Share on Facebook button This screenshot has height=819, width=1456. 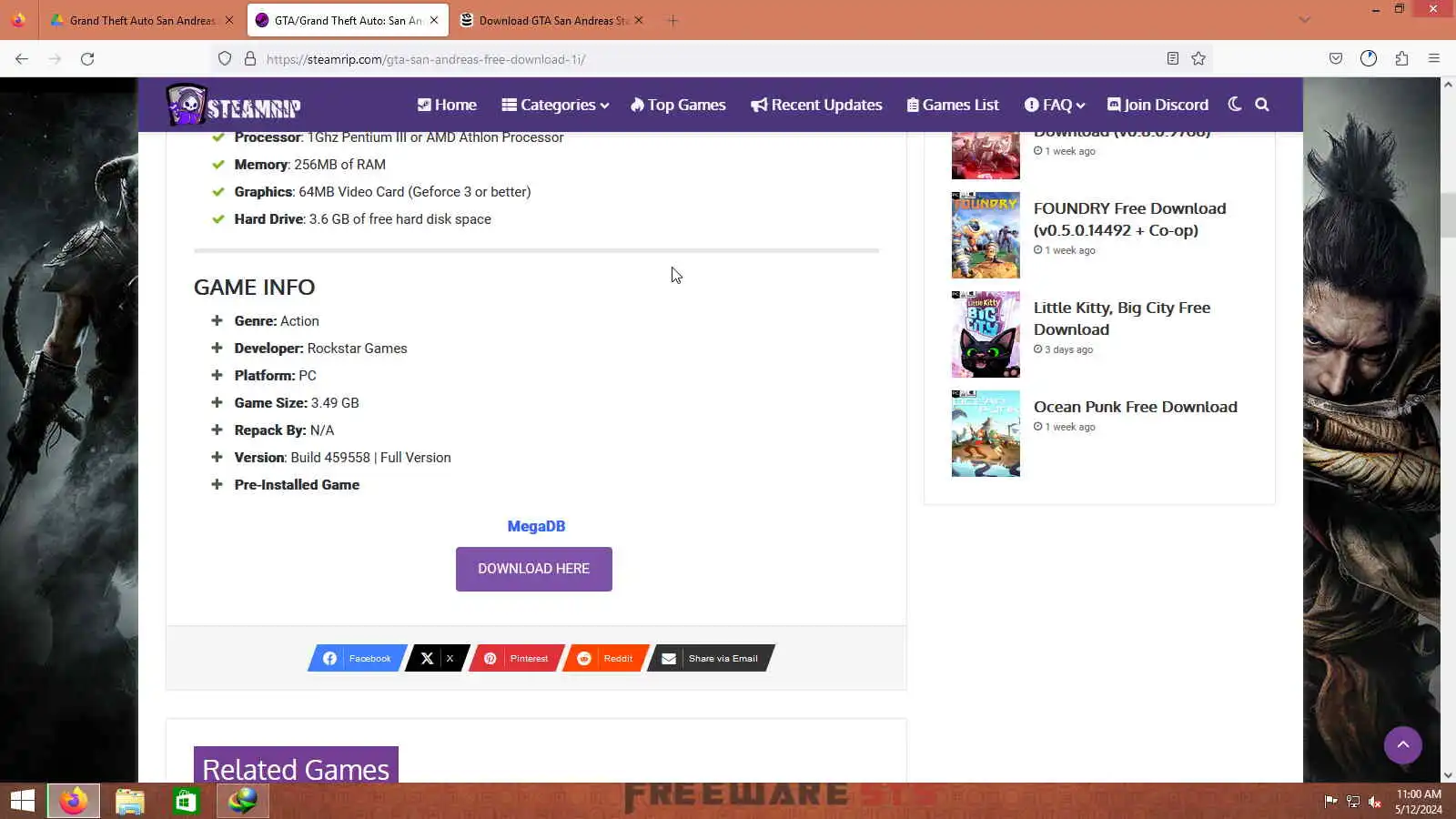click(358, 658)
